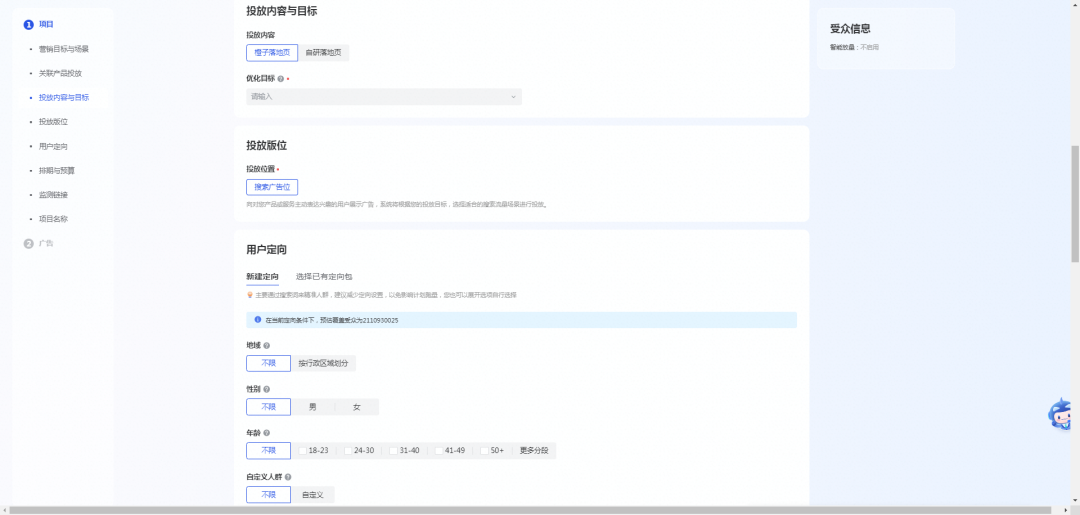Expand 更多分段 age options

tap(534, 451)
